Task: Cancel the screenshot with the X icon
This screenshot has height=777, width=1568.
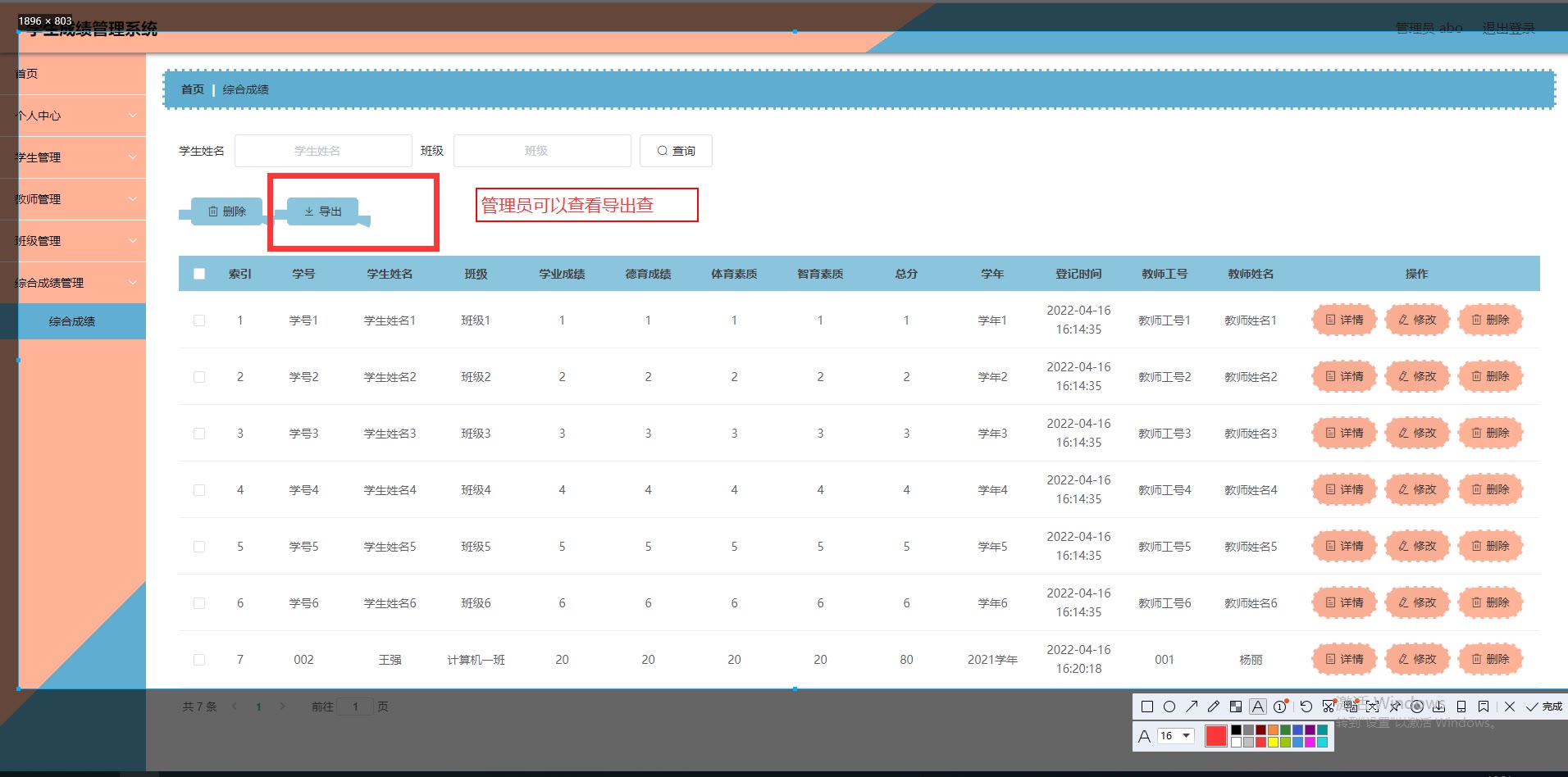Action: point(1510,707)
